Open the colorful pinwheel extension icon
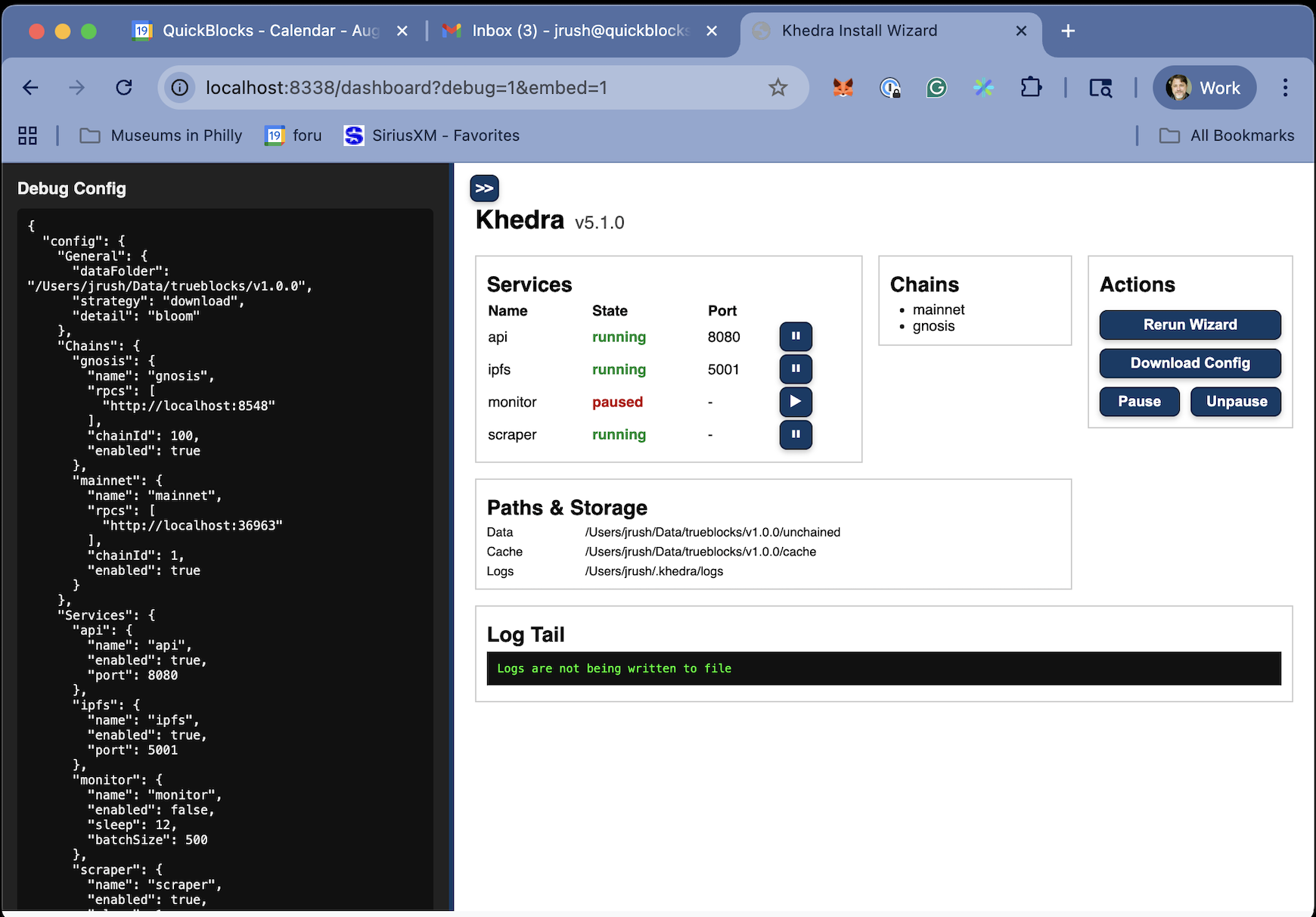Image resolution: width=1316 pixels, height=917 pixels. pos(983,88)
